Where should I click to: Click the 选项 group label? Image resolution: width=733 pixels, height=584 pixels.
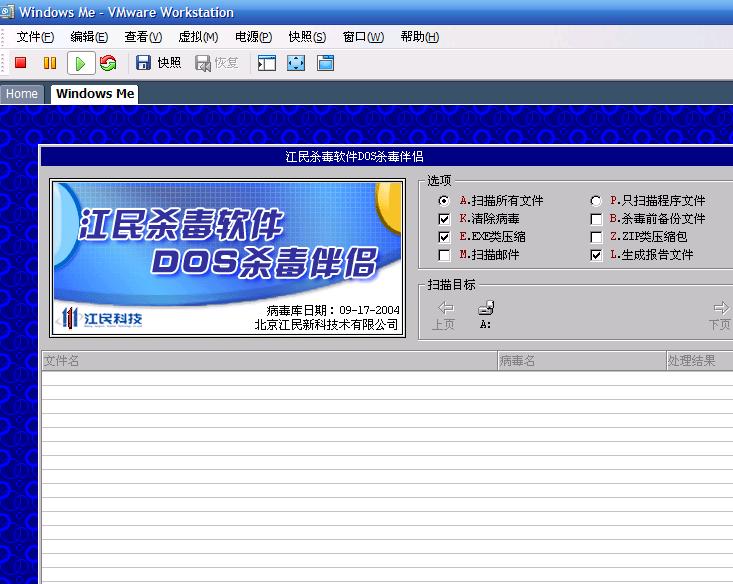(x=439, y=180)
